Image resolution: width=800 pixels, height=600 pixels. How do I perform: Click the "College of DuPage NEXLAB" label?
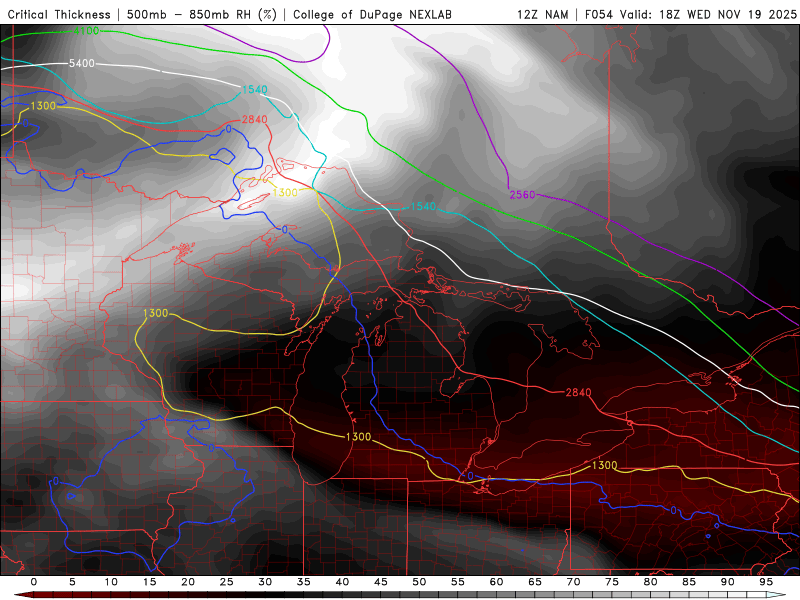(372, 15)
